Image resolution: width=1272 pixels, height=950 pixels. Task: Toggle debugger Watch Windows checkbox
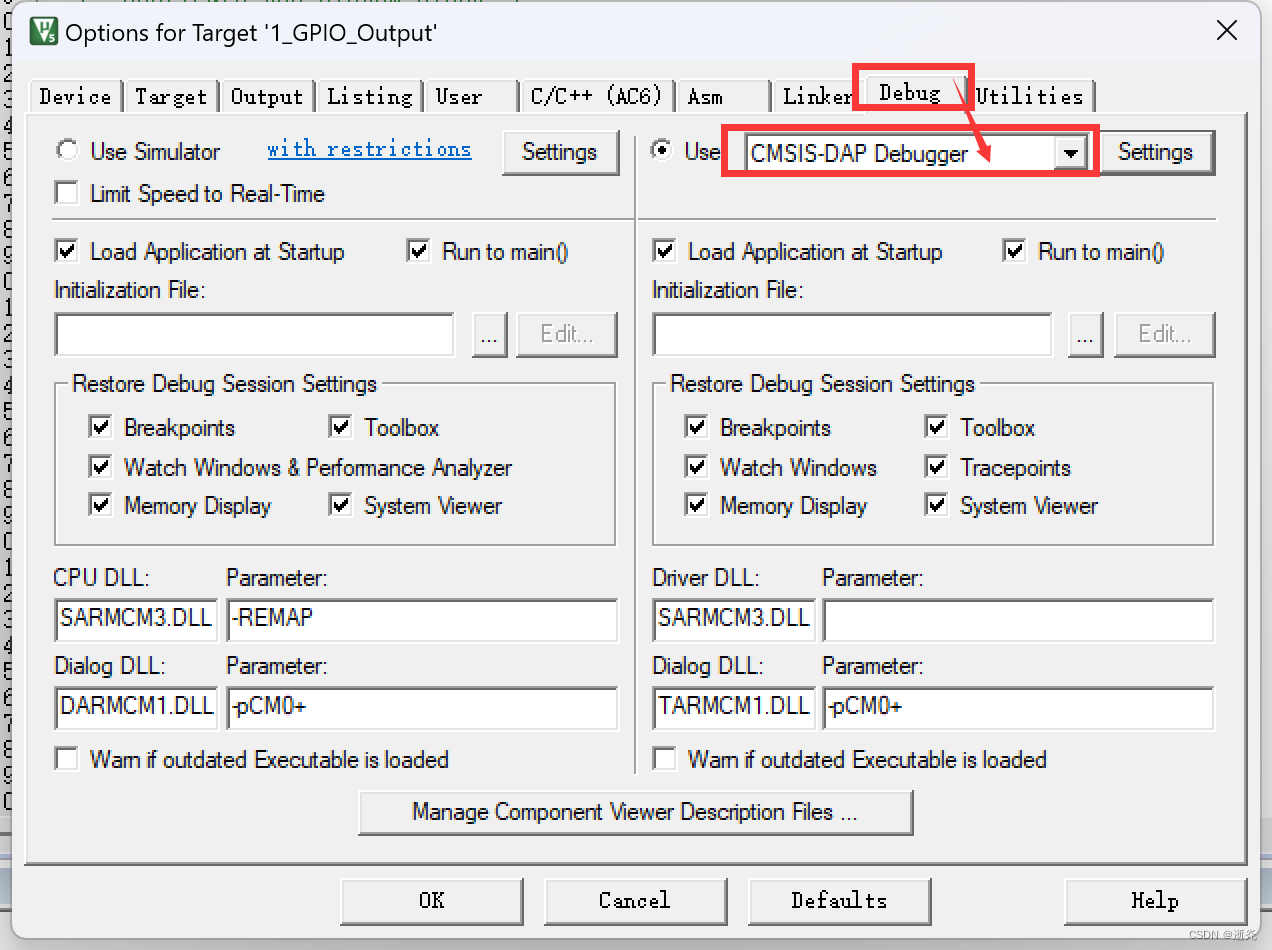click(x=697, y=467)
